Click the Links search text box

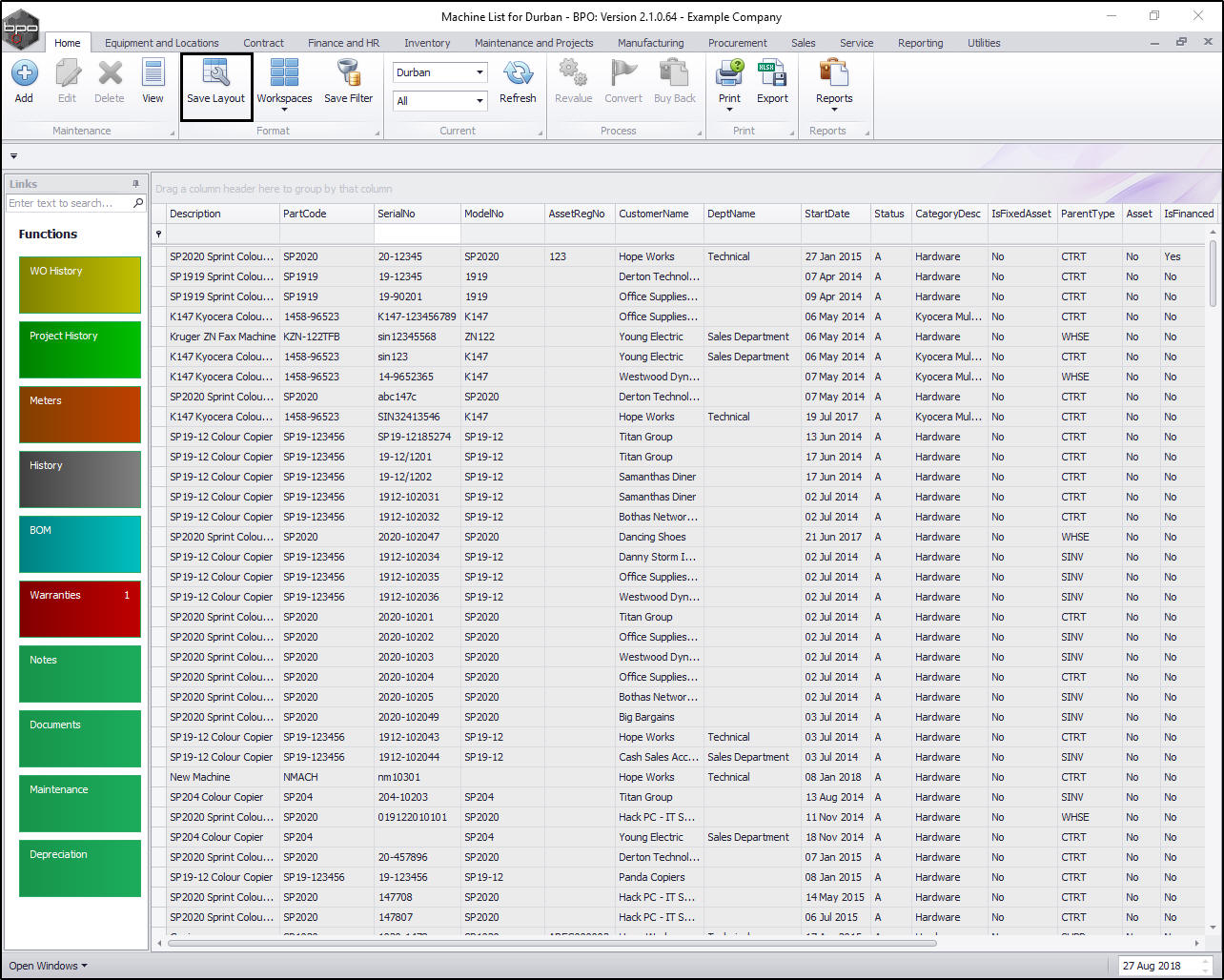click(x=69, y=203)
